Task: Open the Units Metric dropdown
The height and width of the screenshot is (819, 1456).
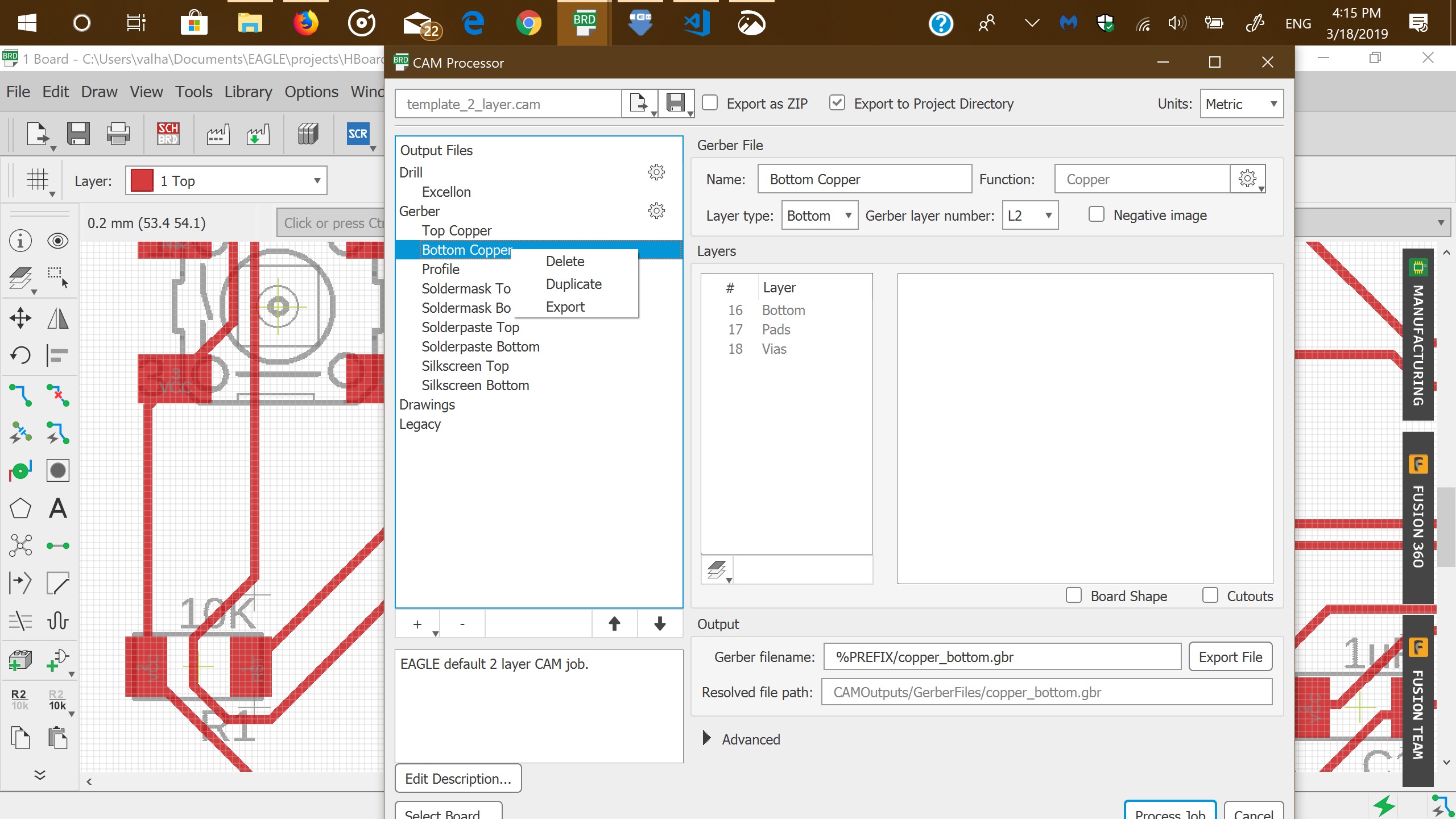Action: pyautogui.click(x=1242, y=104)
